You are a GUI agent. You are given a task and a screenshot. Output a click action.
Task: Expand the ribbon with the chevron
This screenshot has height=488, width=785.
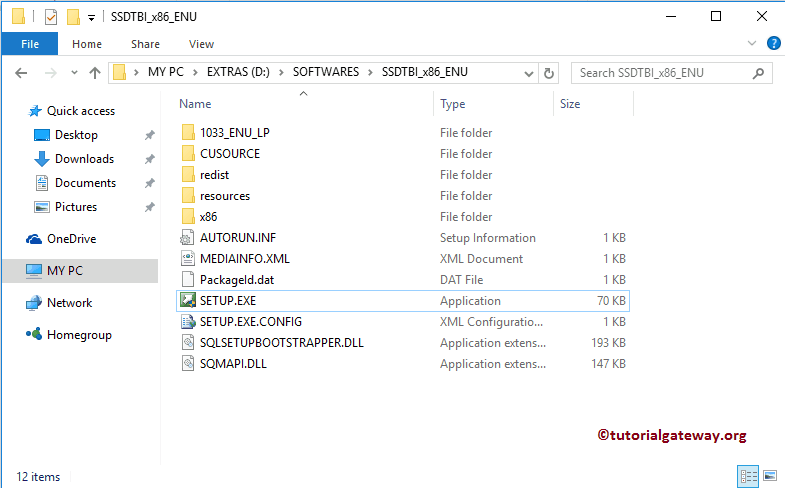point(751,44)
